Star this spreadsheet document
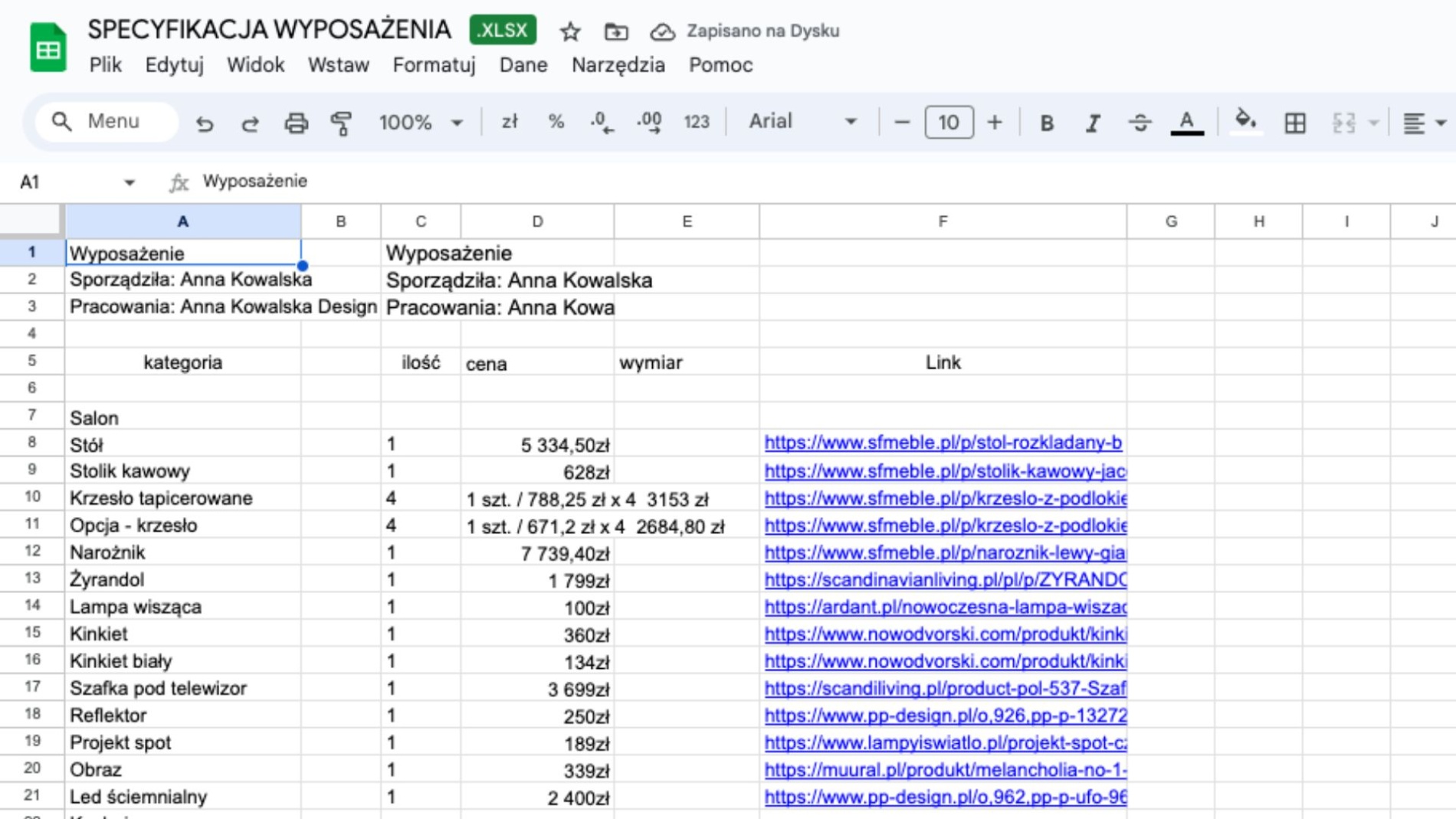Screen dimensions: 1456x819 click(x=569, y=31)
